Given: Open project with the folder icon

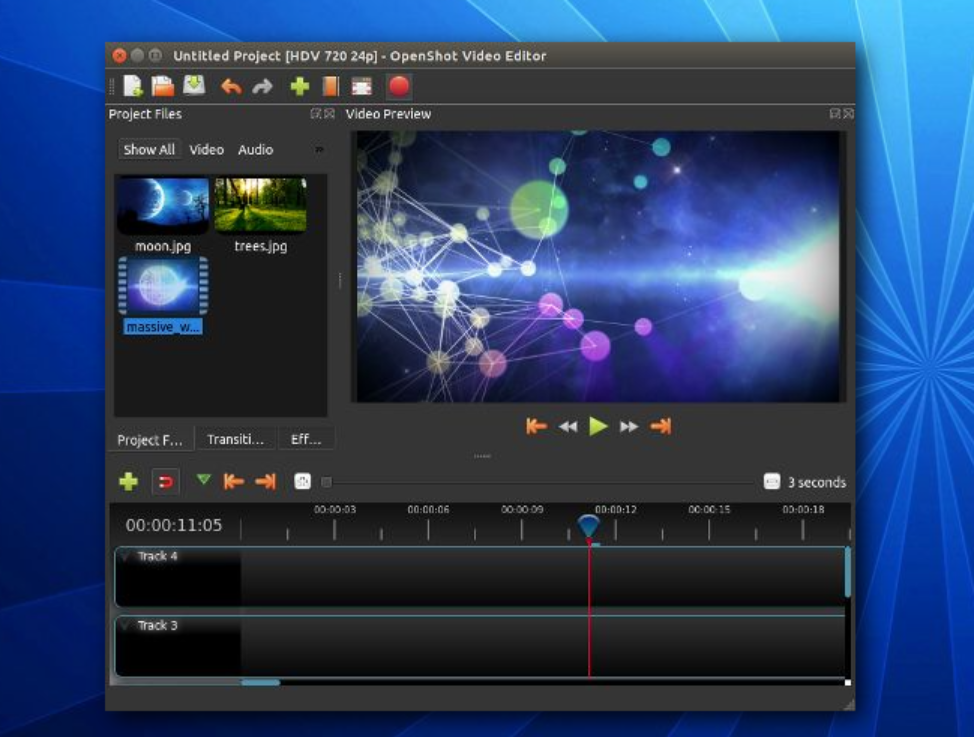Looking at the screenshot, I should point(163,86).
